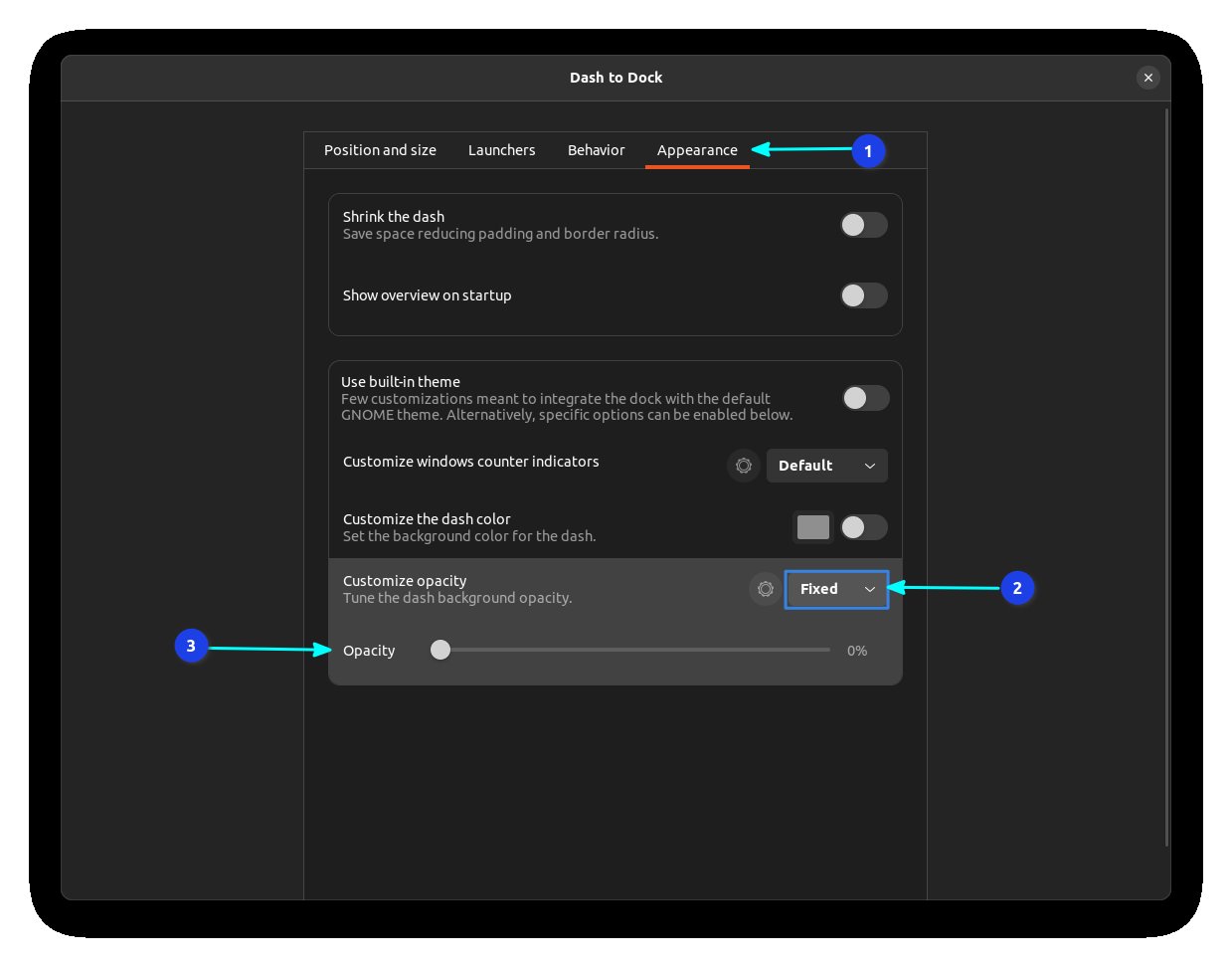This screenshot has width=1232, height=967.
Task: Open the gear settings beside the Fixed opacity dropdown
Action: click(x=765, y=589)
